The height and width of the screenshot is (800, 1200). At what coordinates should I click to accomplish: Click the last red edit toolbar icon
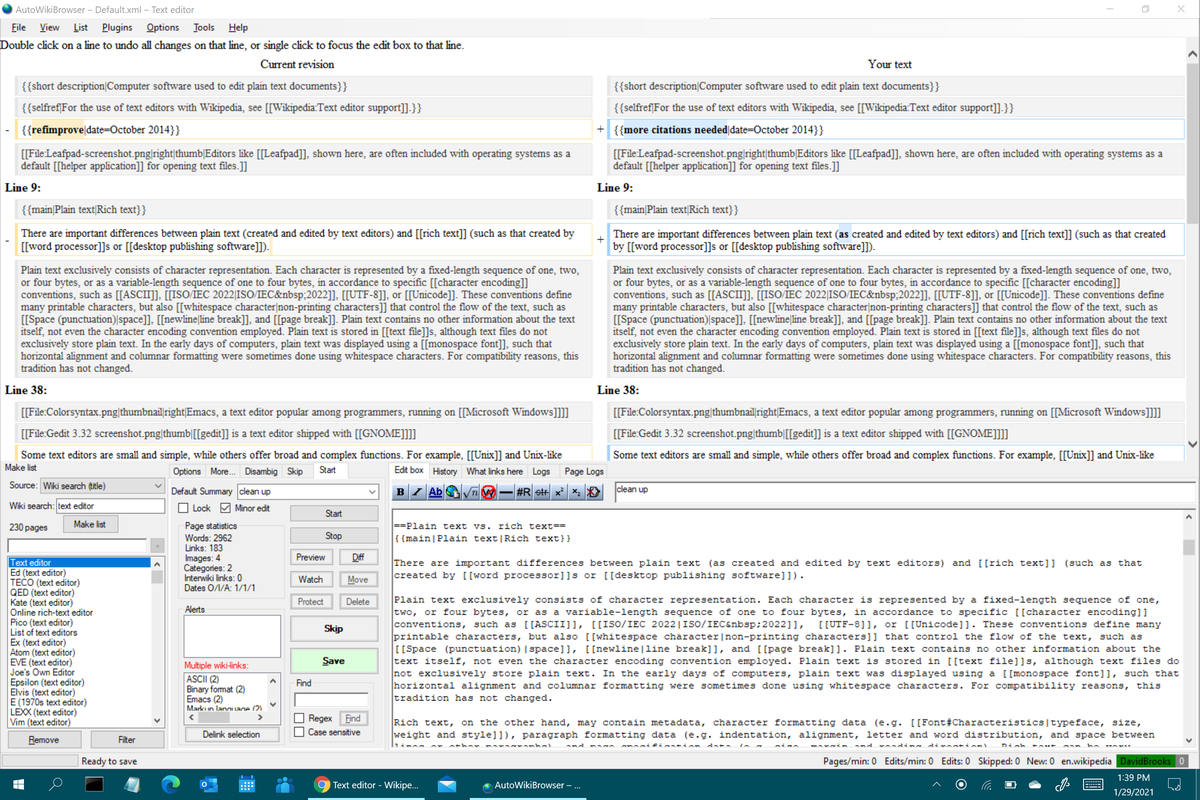(594, 492)
